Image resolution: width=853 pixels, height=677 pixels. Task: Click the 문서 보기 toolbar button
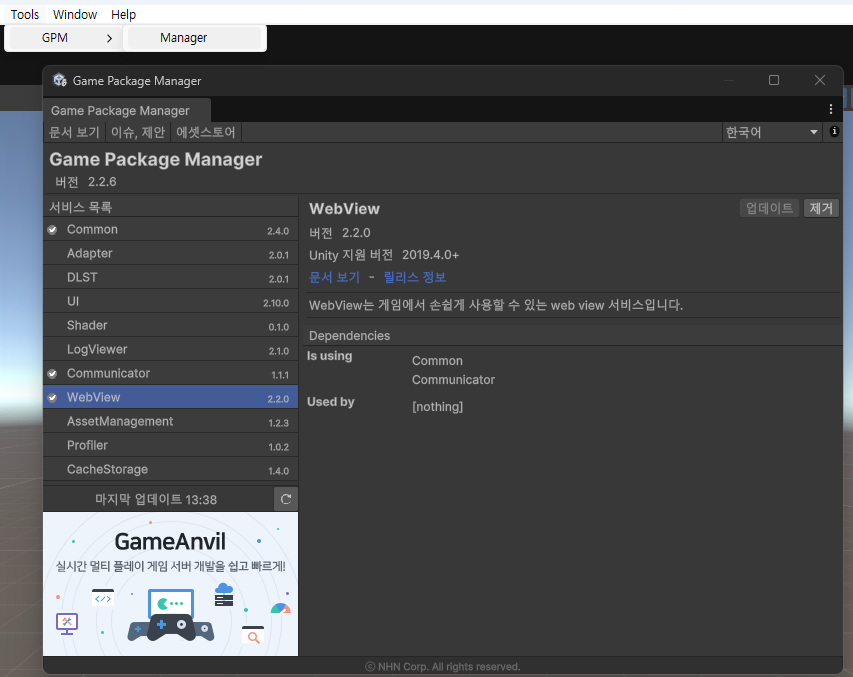pos(74,132)
